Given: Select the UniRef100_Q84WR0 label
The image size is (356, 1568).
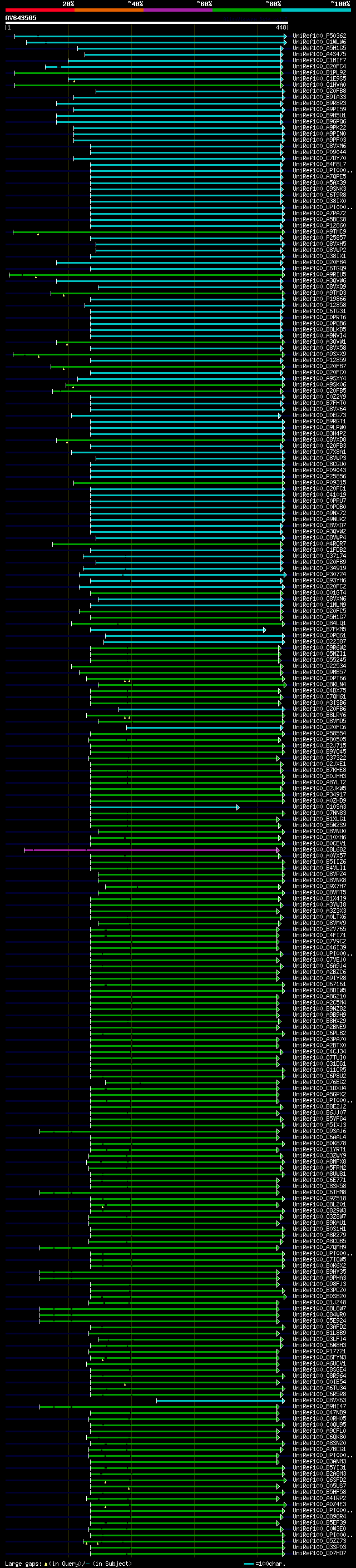Looking at the screenshot, I should pyautogui.click(x=319, y=1315).
